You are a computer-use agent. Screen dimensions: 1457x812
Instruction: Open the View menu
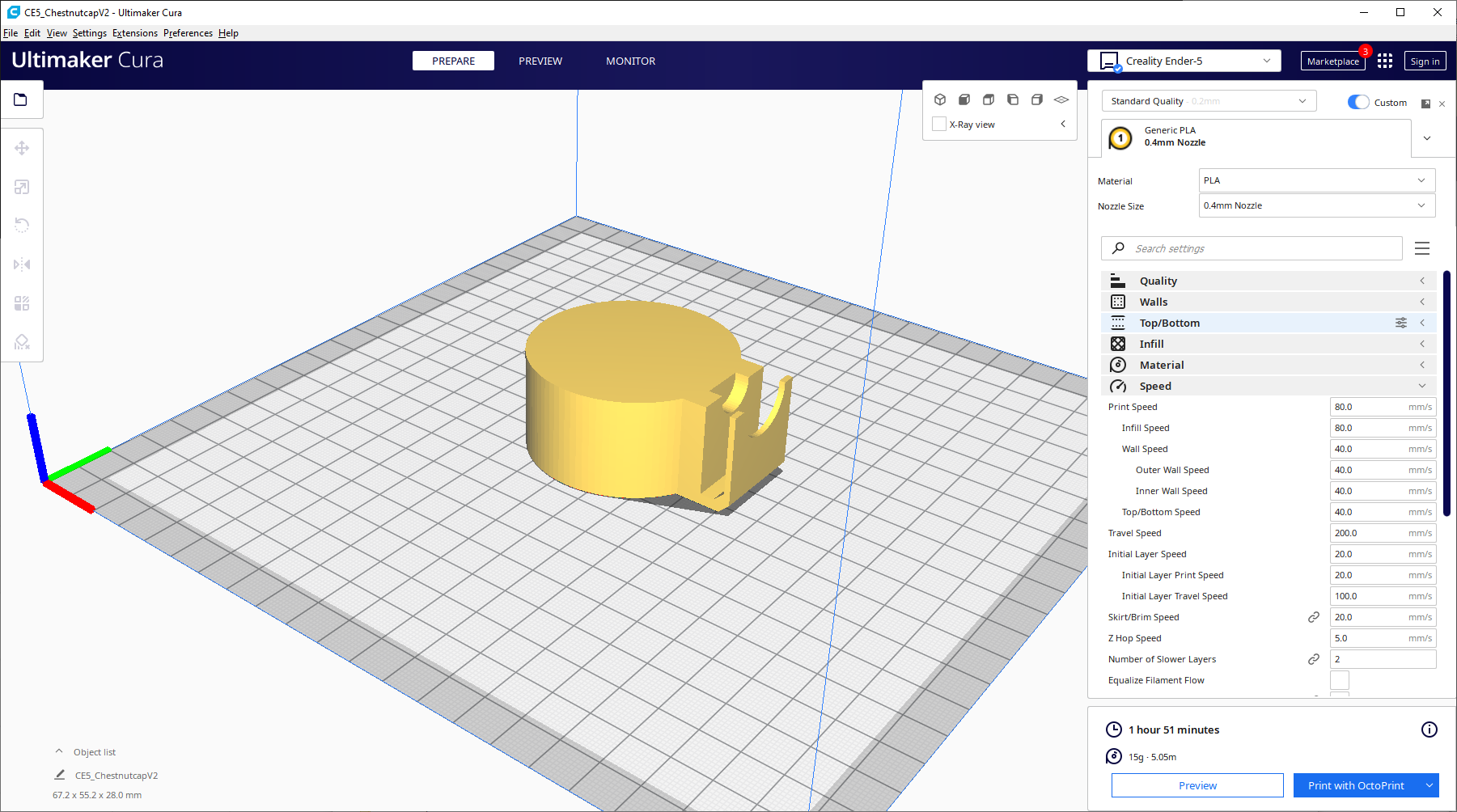point(57,33)
